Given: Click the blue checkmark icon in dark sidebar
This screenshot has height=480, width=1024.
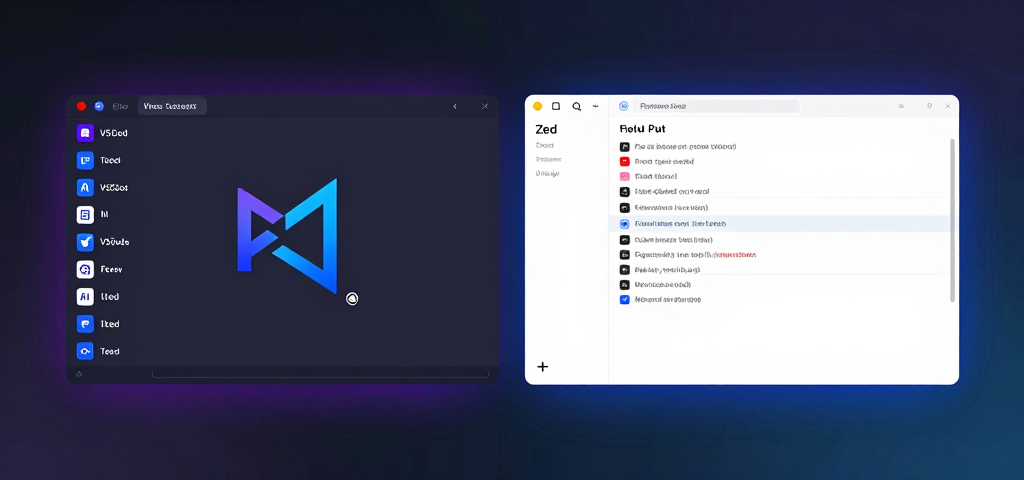Looking at the screenshot, I should [85, 242].
